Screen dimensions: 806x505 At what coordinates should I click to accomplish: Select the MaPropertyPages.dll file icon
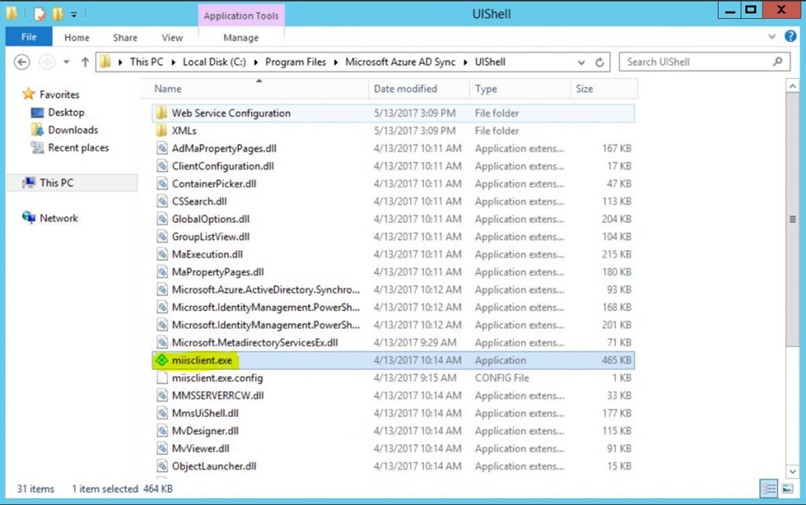point(162,272)
